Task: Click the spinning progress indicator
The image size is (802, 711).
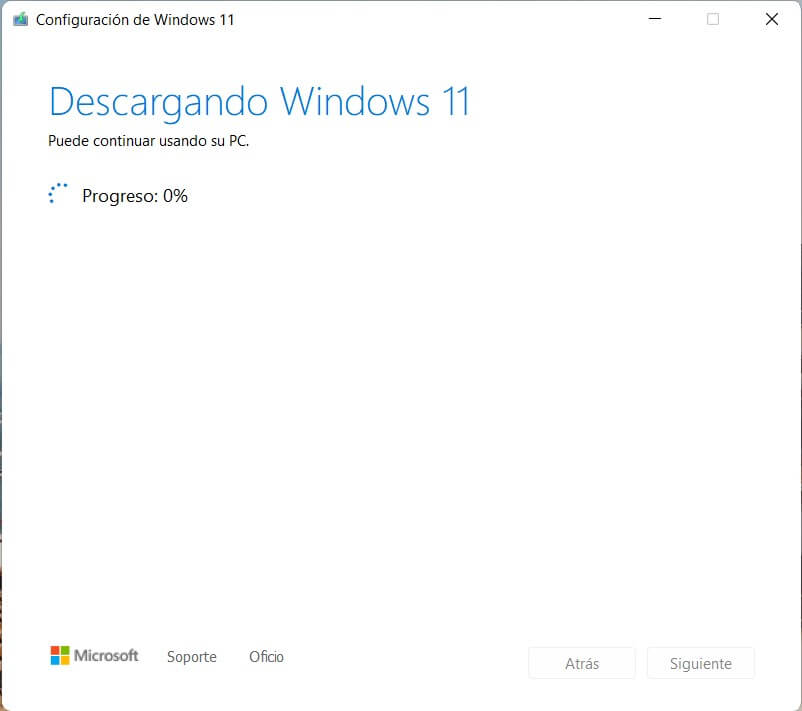Action: [57, 193]
